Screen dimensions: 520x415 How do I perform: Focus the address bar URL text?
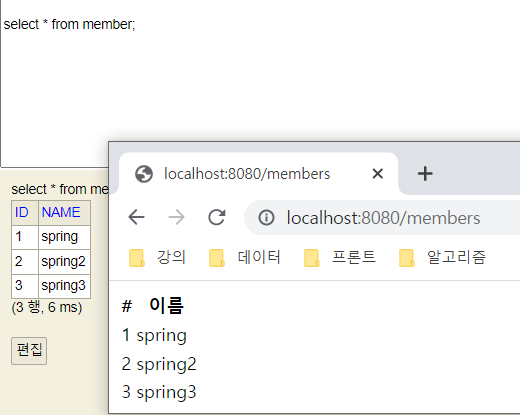[383, 218]
